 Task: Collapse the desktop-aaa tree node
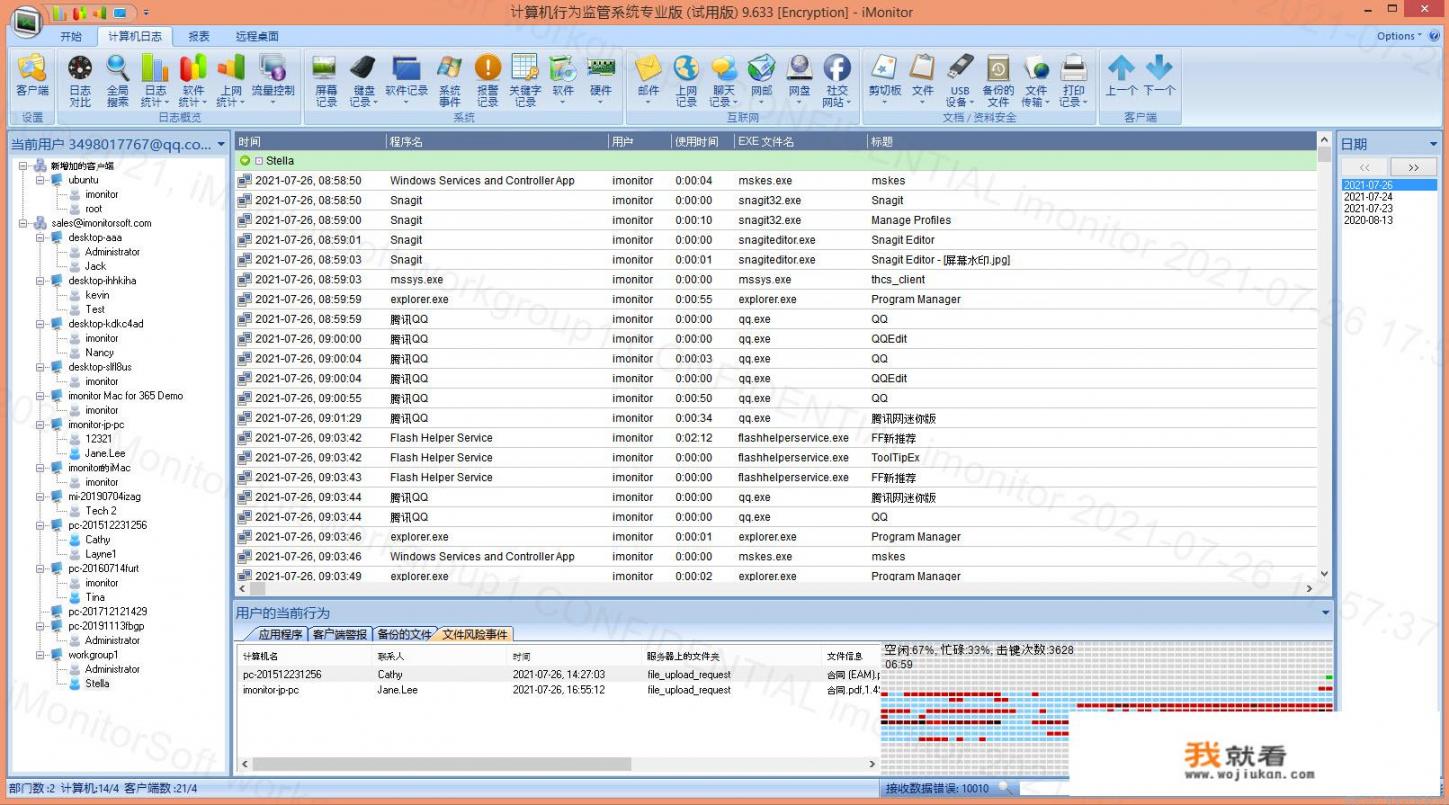click(x=40, y=237)
